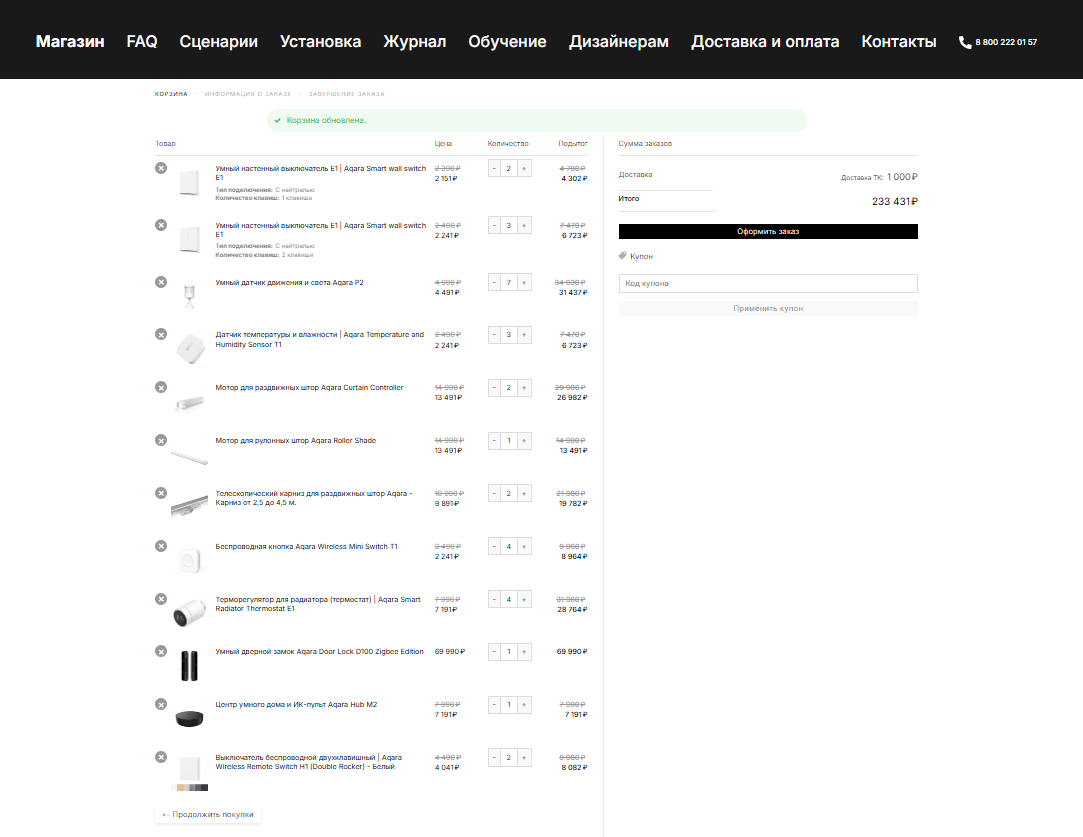Decrease quantity of the telescopic curtain rail

495,494
